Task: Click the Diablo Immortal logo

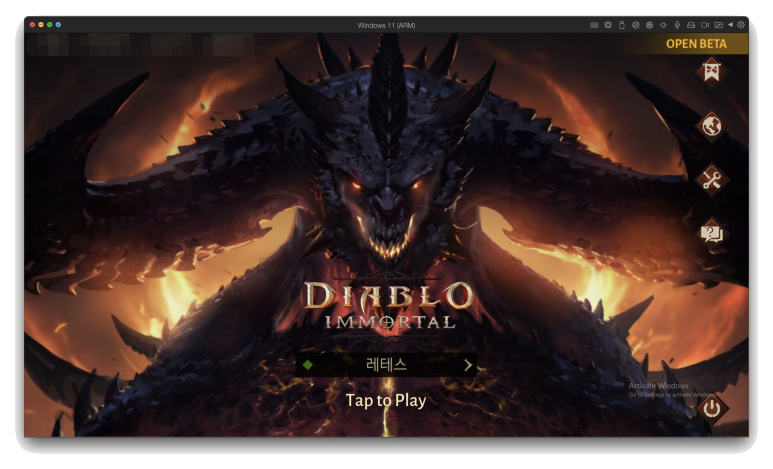Action: 388,306
